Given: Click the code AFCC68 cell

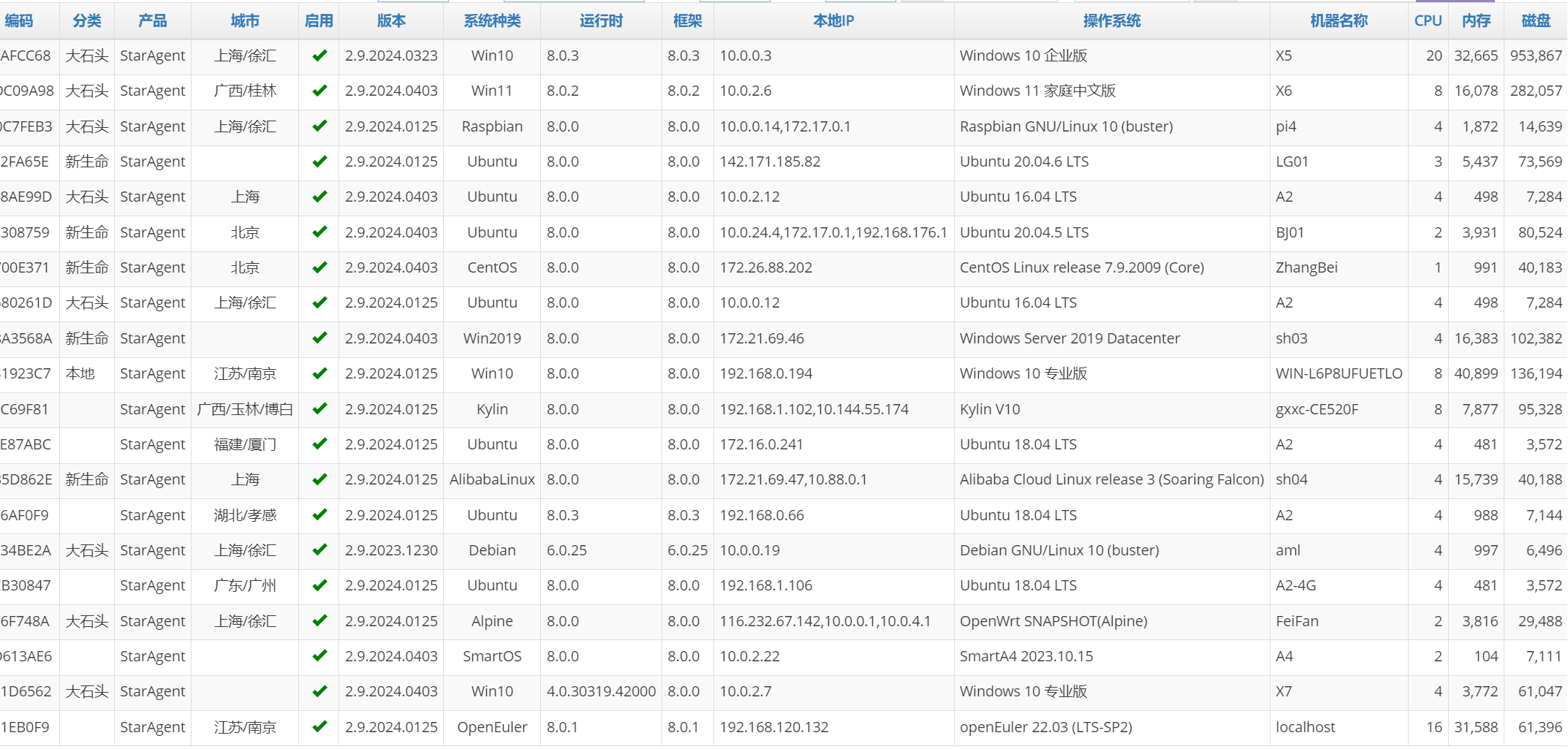Looking at the screenshot, I should click(26, 56).
